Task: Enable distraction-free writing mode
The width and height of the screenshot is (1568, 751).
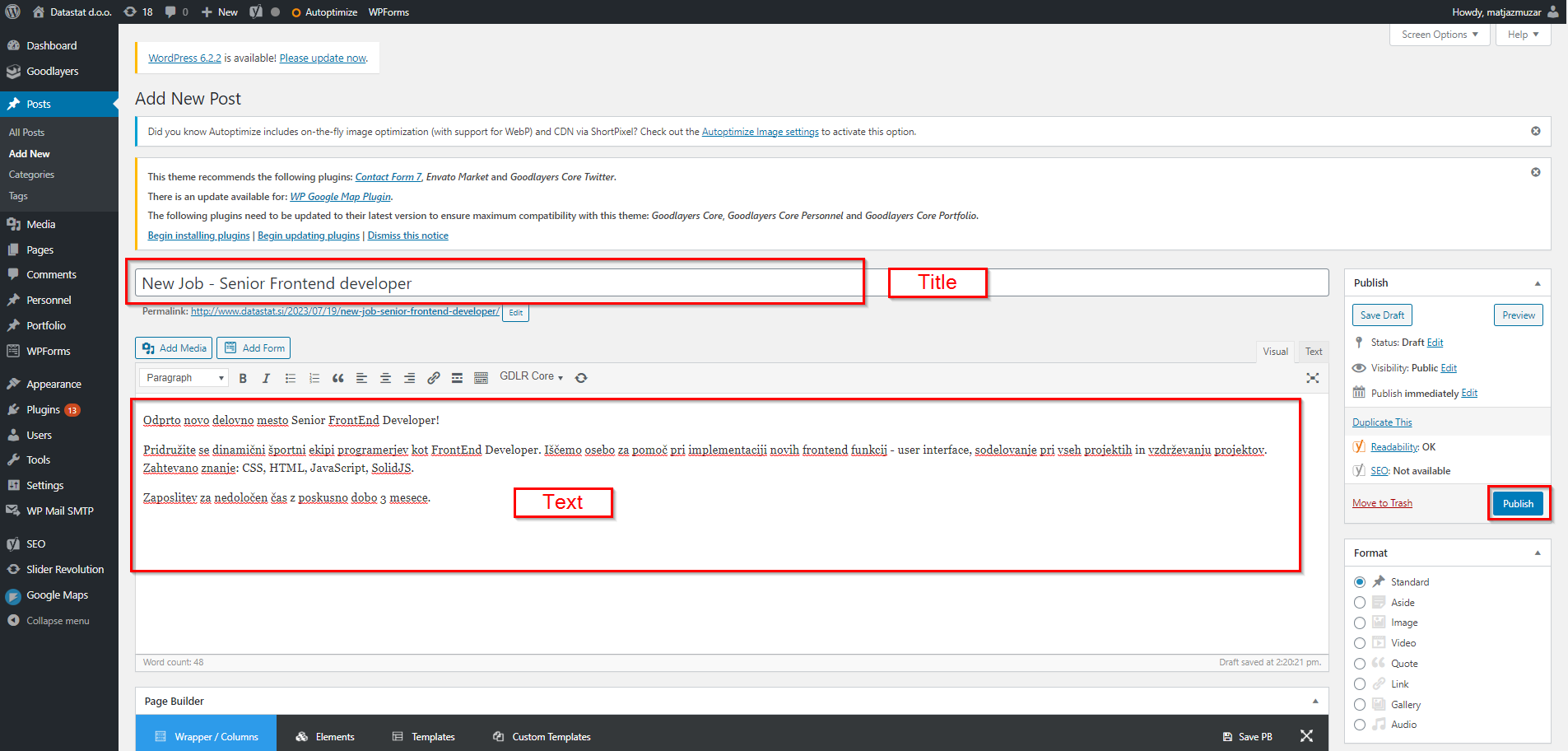Action: pos(1312,378)
